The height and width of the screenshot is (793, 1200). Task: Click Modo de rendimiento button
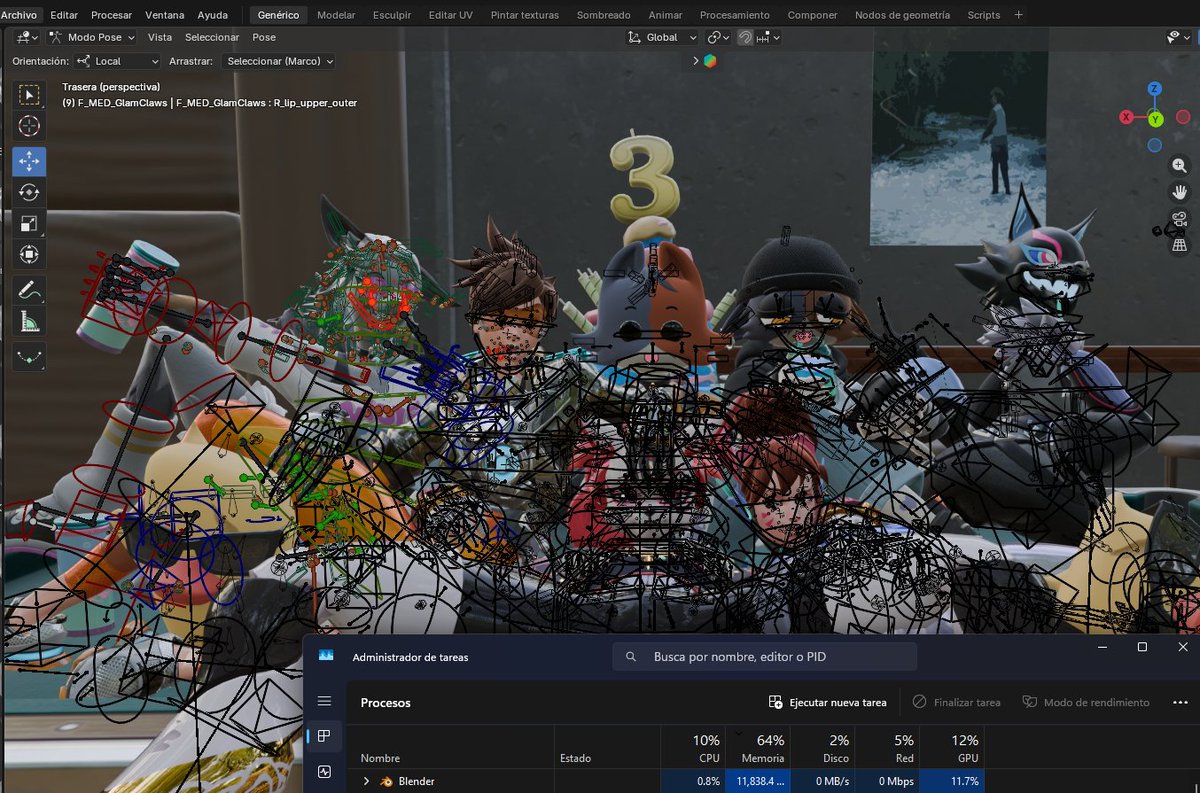[1086, 702]
